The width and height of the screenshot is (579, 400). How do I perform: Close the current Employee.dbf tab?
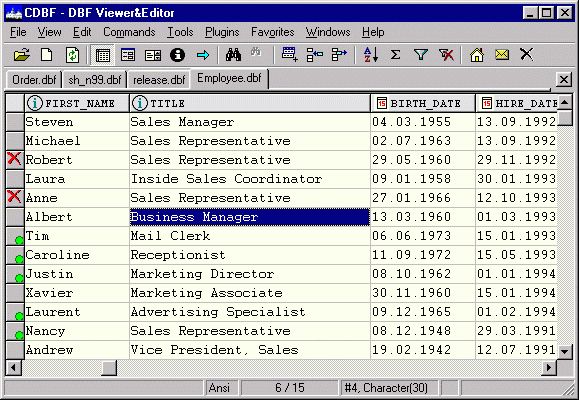(563, 79)
